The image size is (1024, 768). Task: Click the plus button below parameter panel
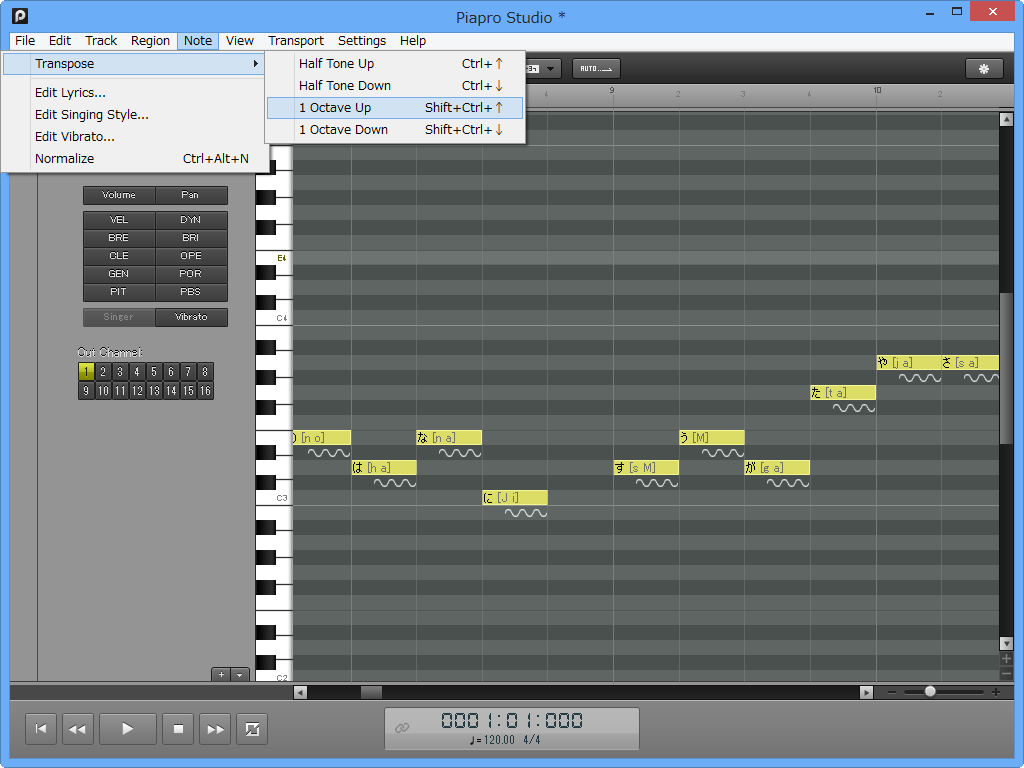(222, 675)
